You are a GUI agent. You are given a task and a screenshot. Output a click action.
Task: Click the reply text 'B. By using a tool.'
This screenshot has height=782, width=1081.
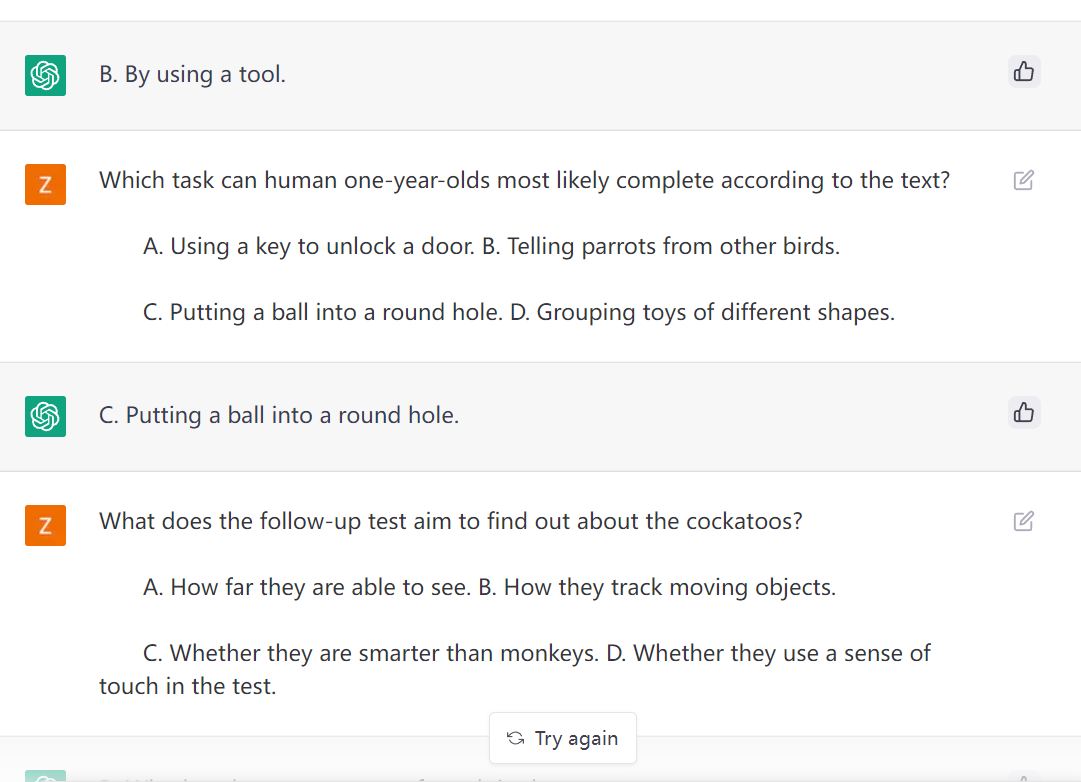pos(192,75)
